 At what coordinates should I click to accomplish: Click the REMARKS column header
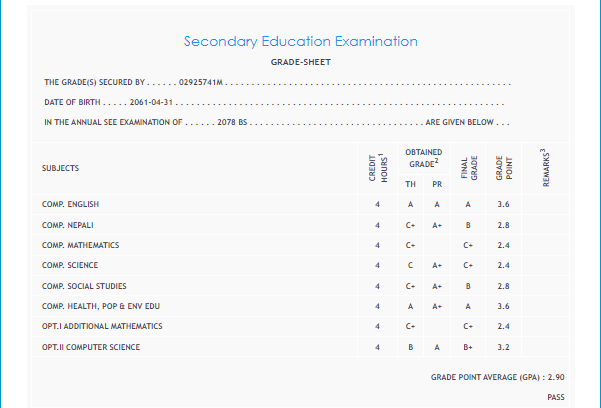click(x=545, y=166)
